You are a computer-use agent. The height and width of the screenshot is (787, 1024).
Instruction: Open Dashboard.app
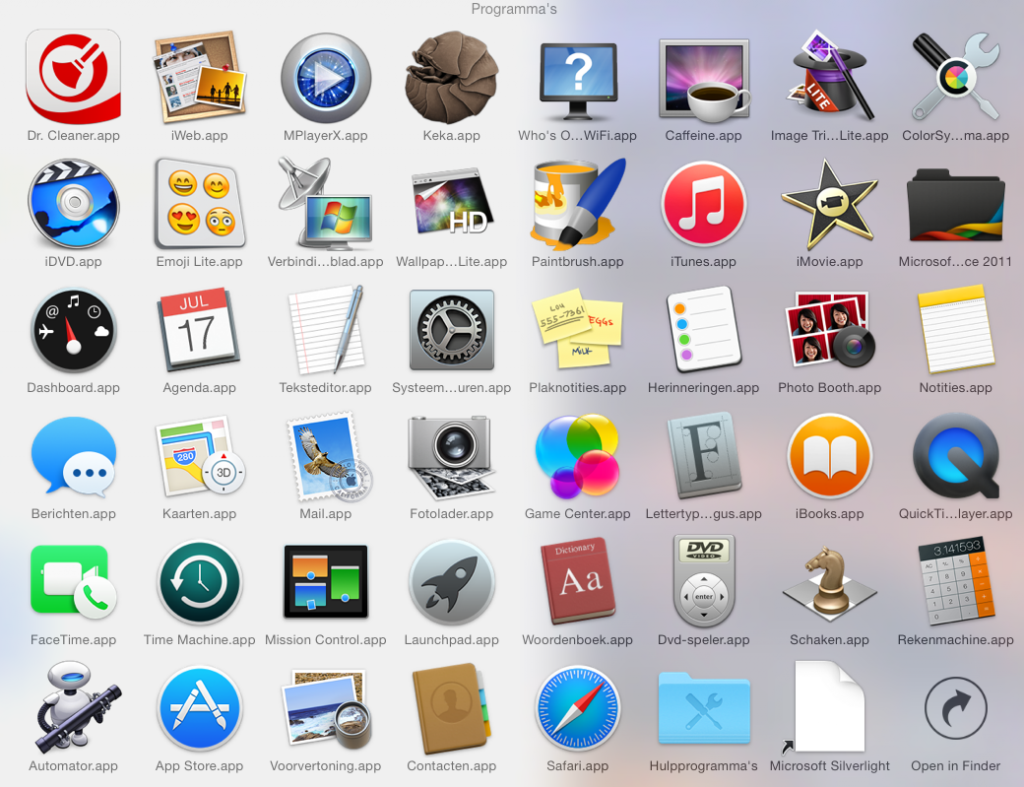[73, 330]
